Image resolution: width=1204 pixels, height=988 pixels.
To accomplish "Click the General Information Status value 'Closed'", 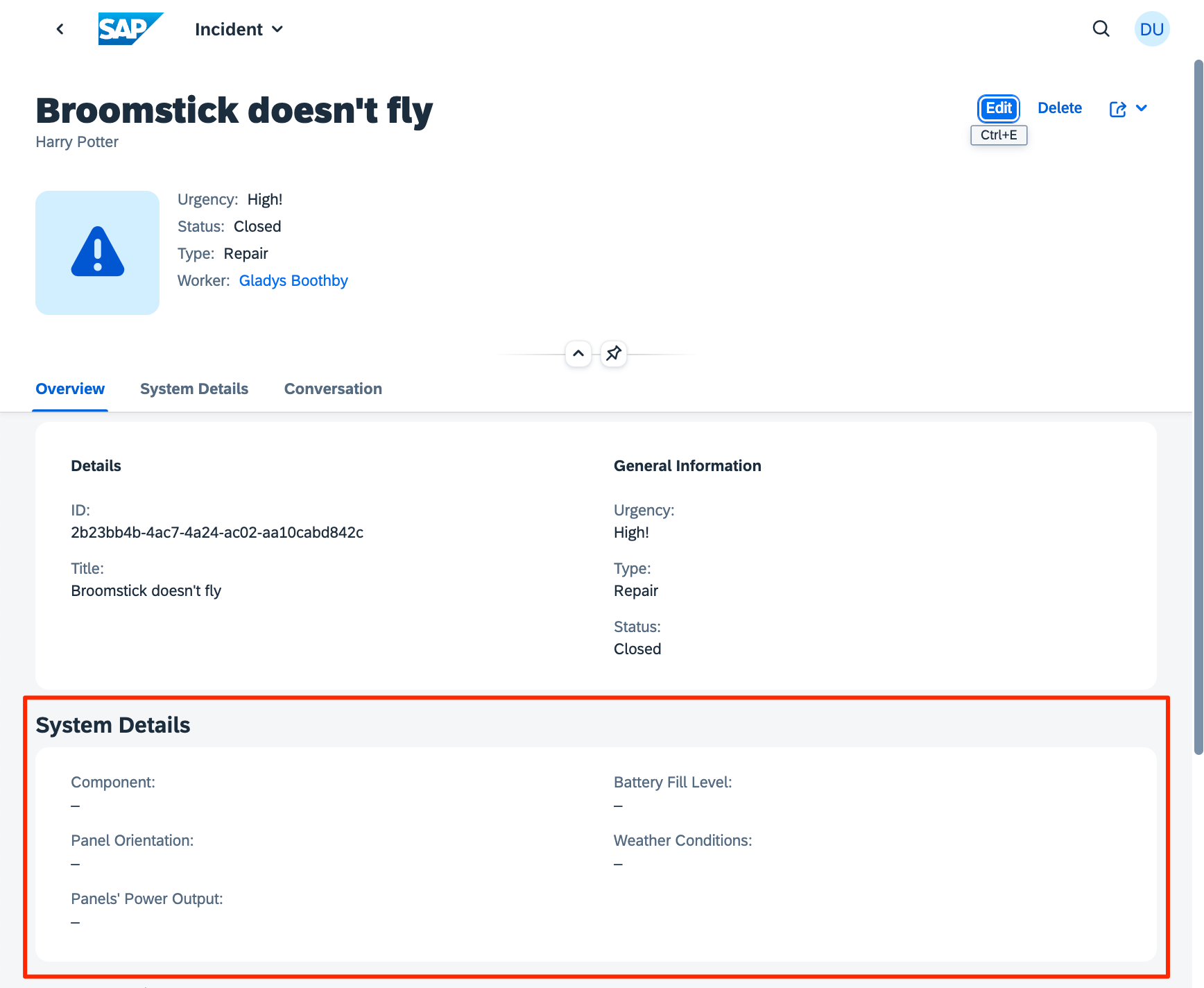I will coord(637,649).
